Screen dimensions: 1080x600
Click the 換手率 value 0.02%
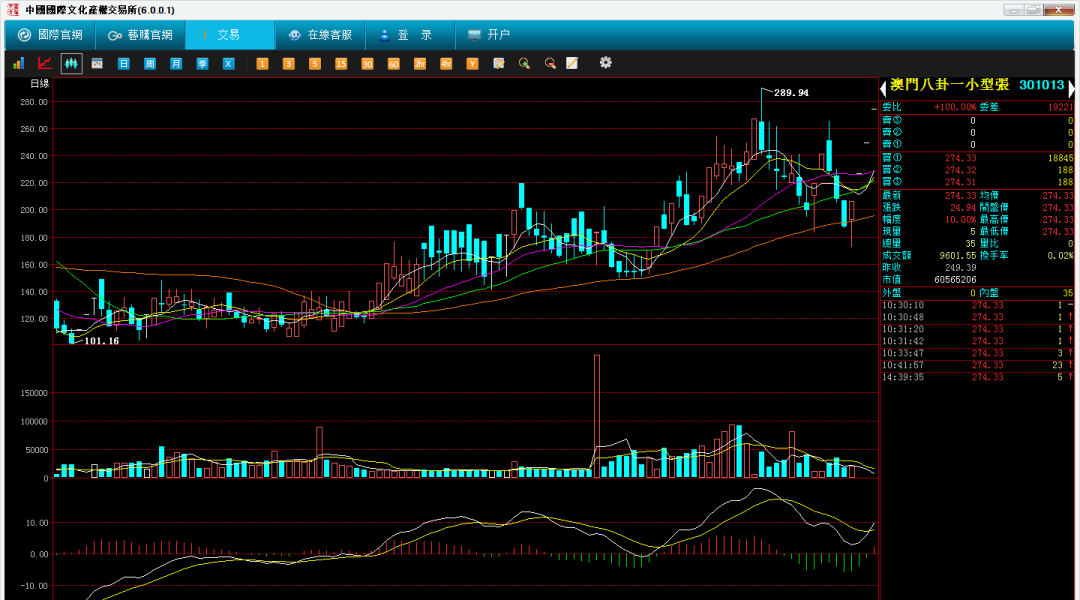coord(1061,256)
